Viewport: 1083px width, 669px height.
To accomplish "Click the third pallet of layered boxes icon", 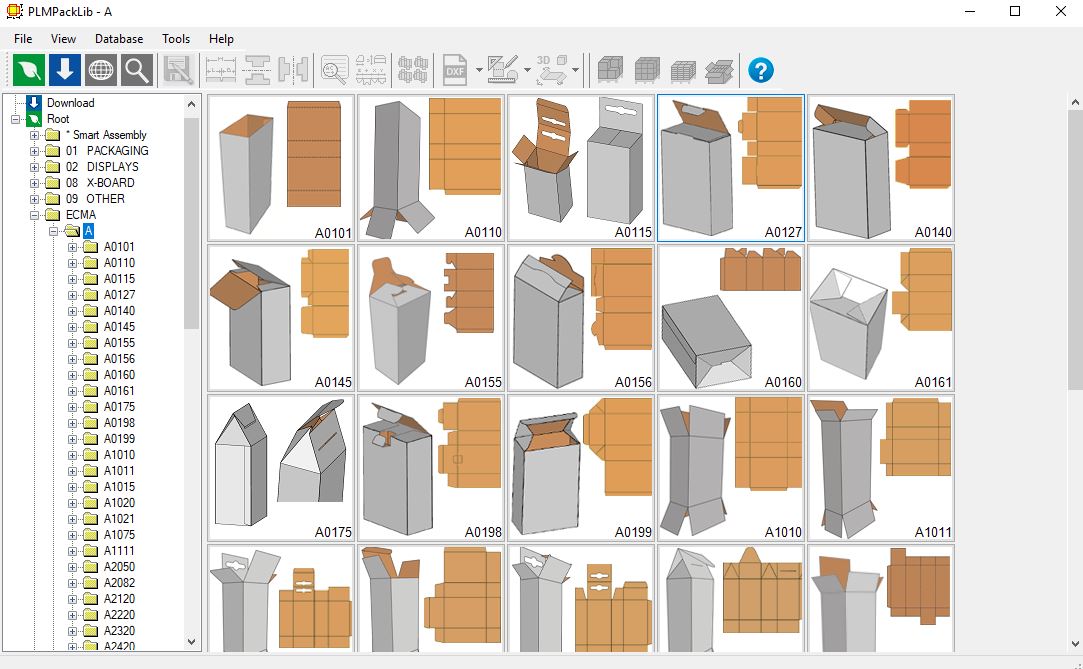I will pyautogui.click(x=683, y=70).
